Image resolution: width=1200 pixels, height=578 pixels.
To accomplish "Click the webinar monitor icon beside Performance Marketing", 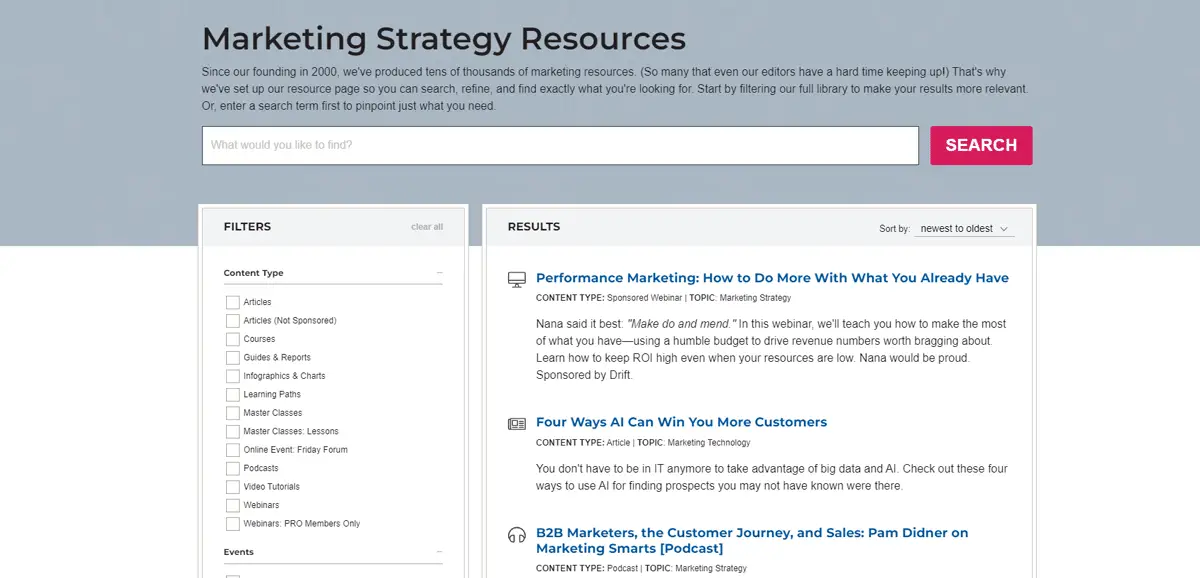I will tap(516, 279).
